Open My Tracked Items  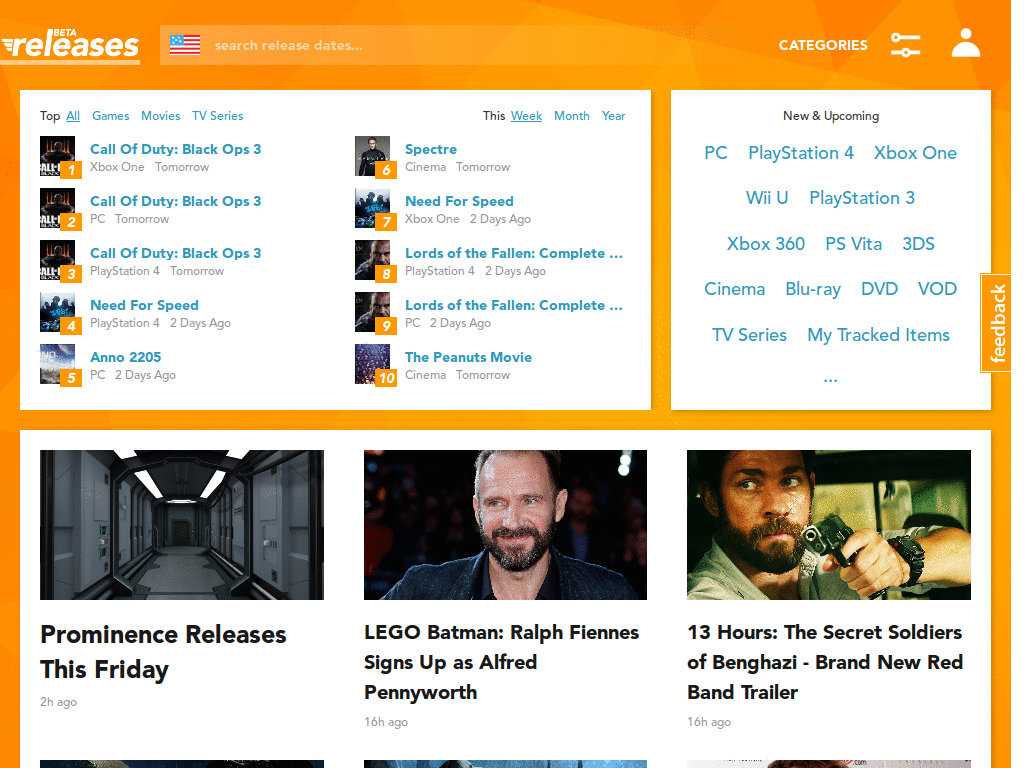[878, 335]
